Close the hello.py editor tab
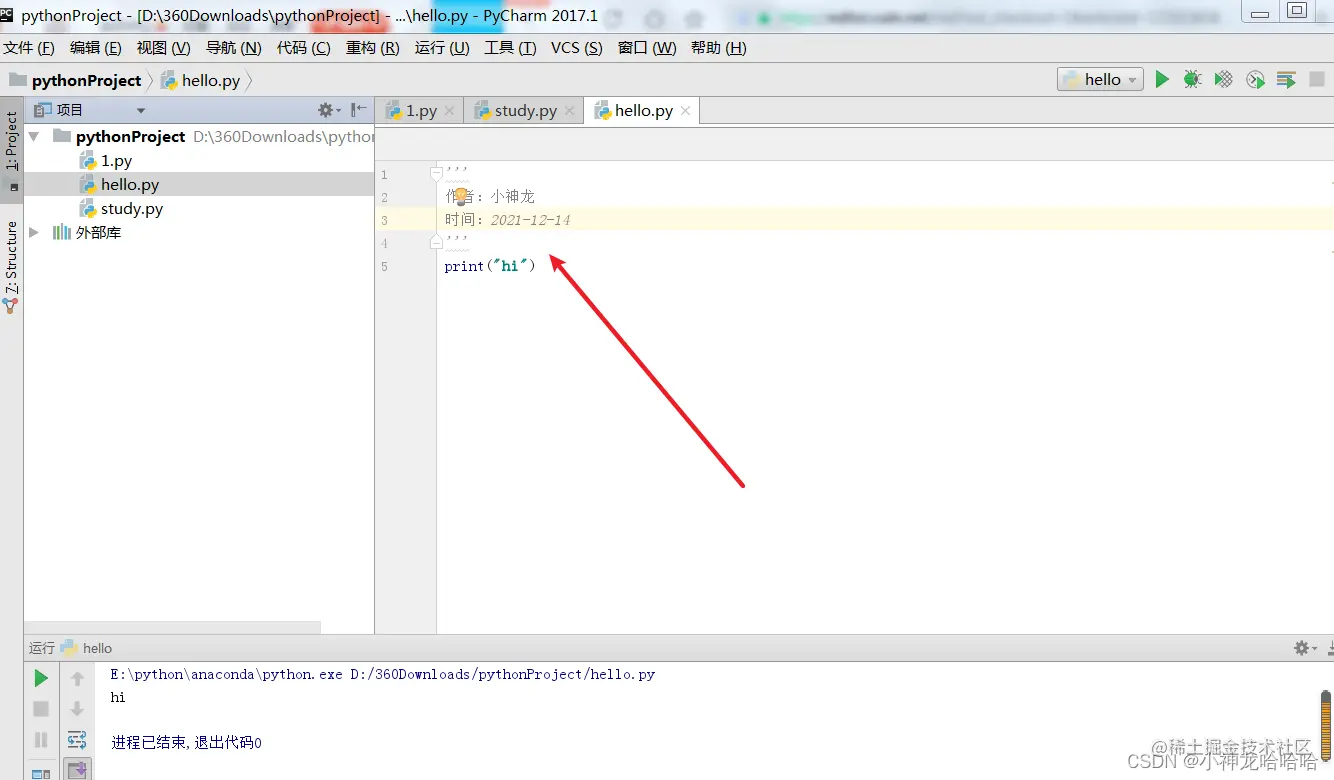 tap(686, 111)
